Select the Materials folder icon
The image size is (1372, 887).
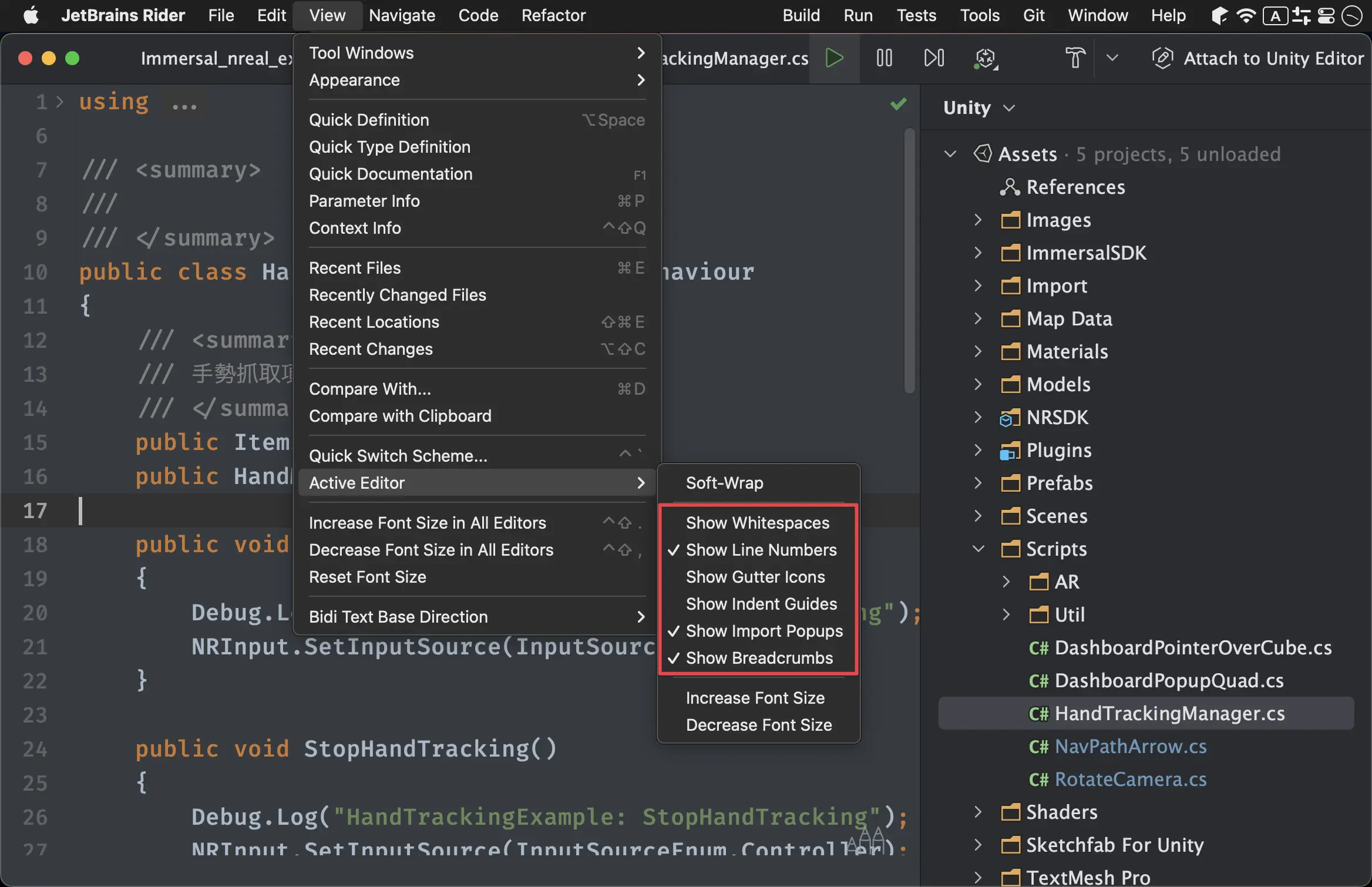(x=1011, y=352)
